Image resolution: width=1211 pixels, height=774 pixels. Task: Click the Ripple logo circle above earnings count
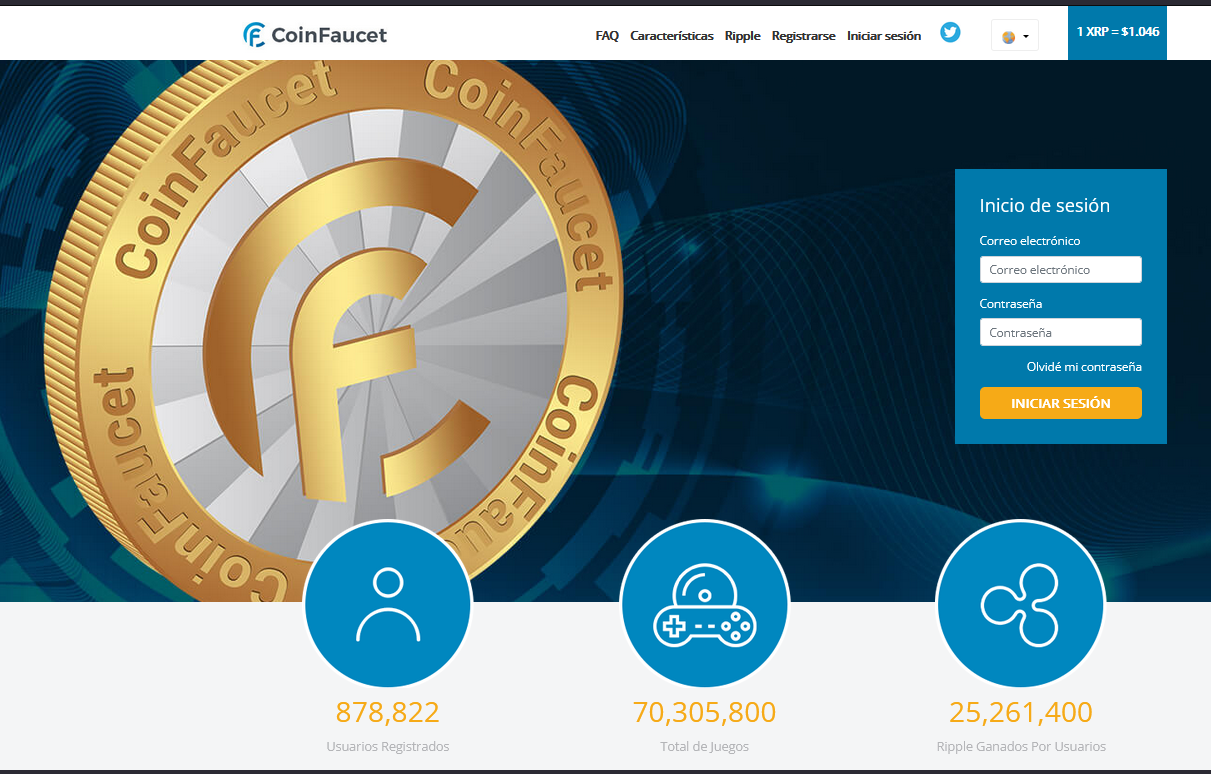[x=1020, y=604]
